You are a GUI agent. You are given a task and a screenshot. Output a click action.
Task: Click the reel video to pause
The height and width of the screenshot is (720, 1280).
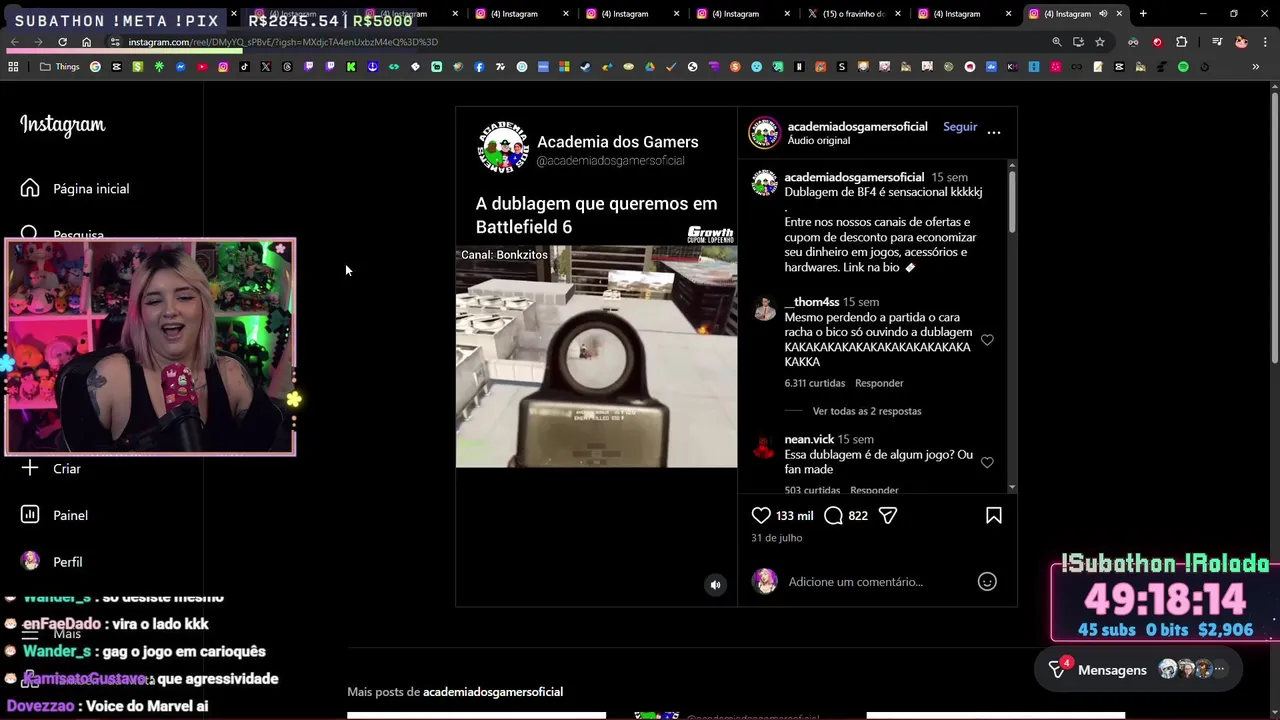pos(596,356)
